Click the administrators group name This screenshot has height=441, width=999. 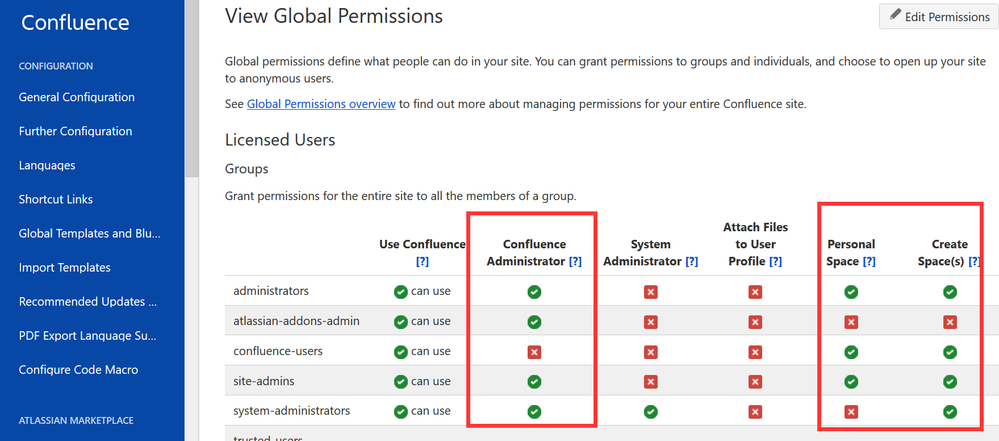point(271,291)
